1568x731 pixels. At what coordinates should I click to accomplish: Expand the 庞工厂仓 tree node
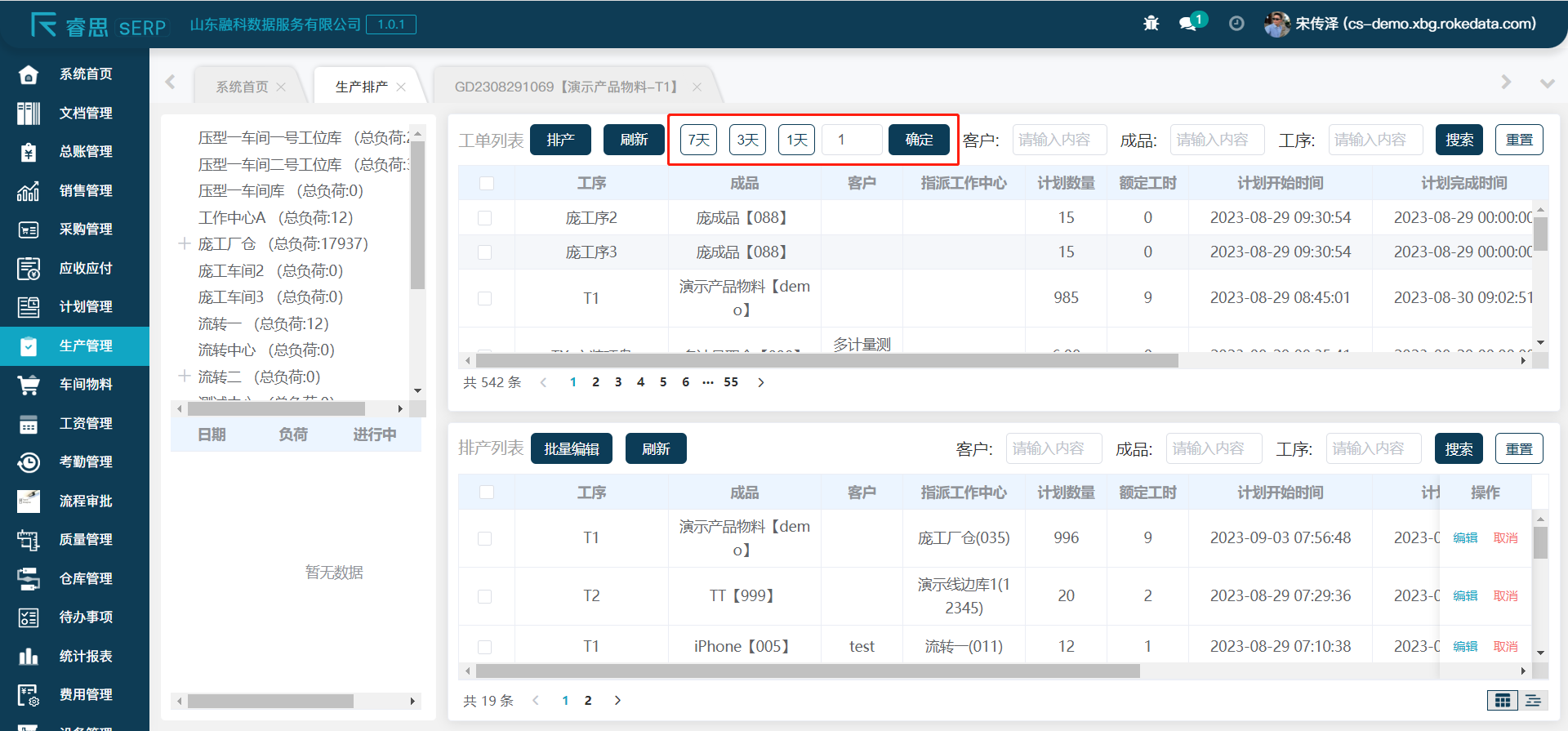click(x=185, y=243)
